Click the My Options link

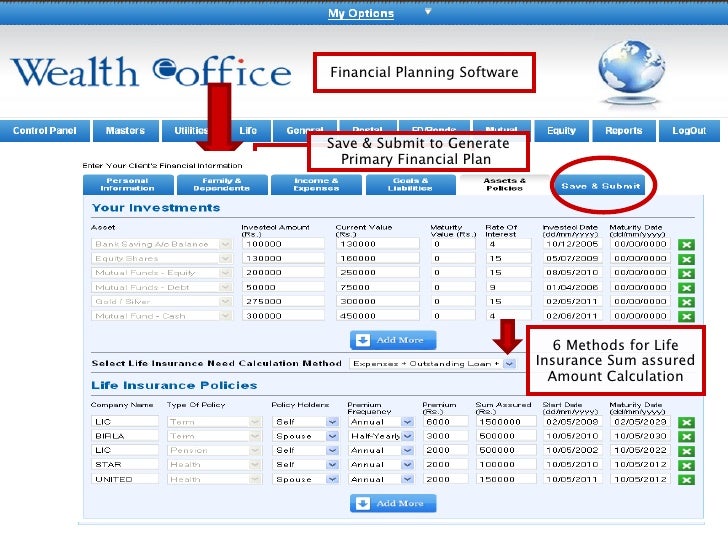pos(361,13)
